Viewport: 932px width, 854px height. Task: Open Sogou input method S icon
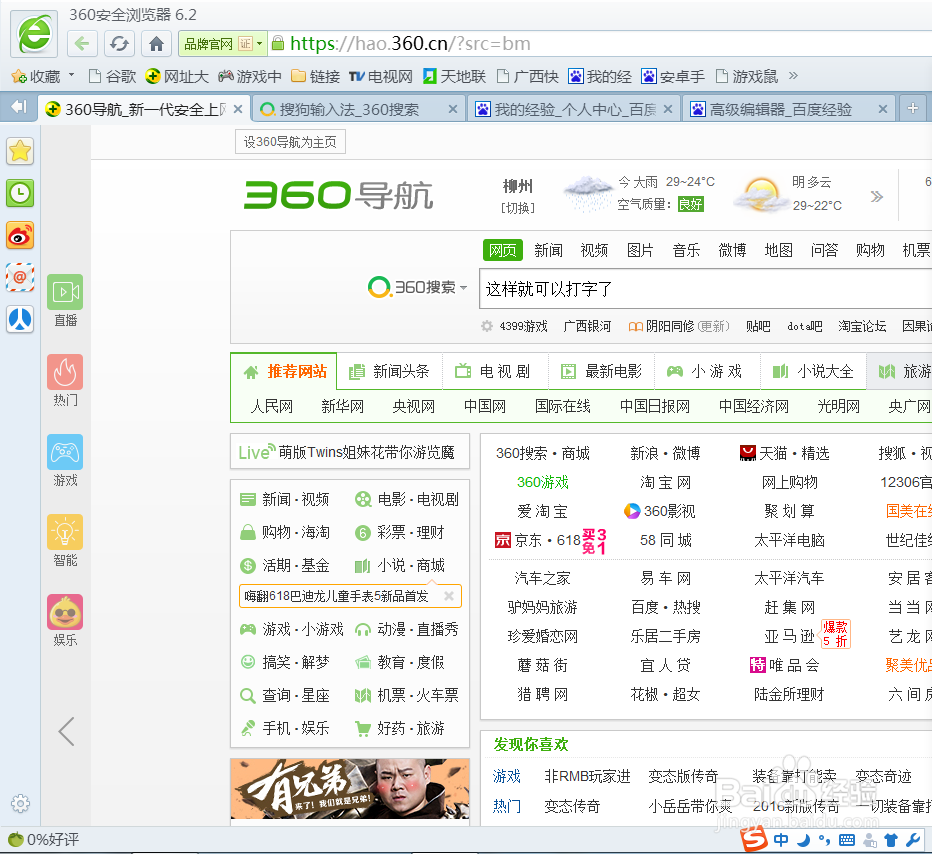[754, 839]
